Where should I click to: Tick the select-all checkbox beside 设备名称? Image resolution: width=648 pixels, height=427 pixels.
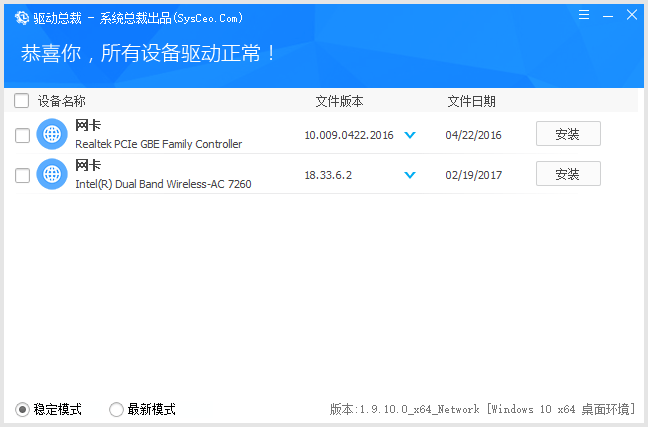click(22, 101)
